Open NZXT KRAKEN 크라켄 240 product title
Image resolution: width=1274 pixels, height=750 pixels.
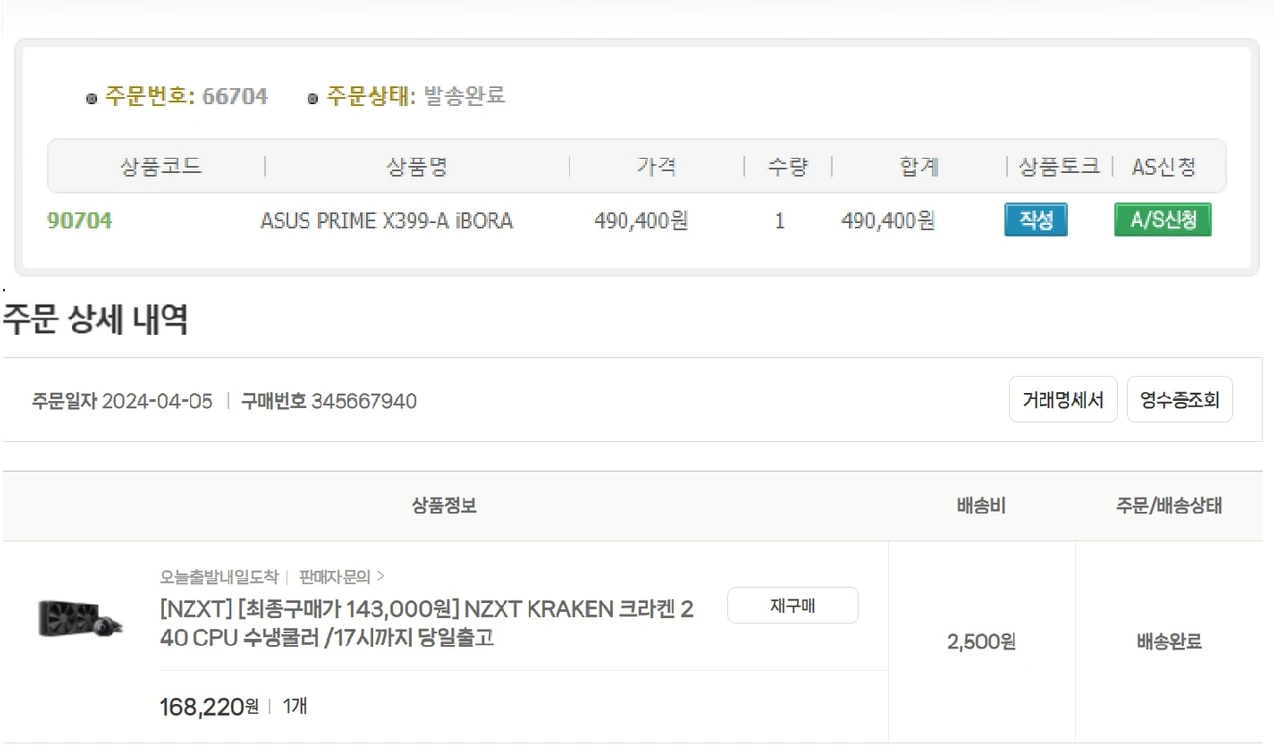pyautogui.click(x=427, y=623)
